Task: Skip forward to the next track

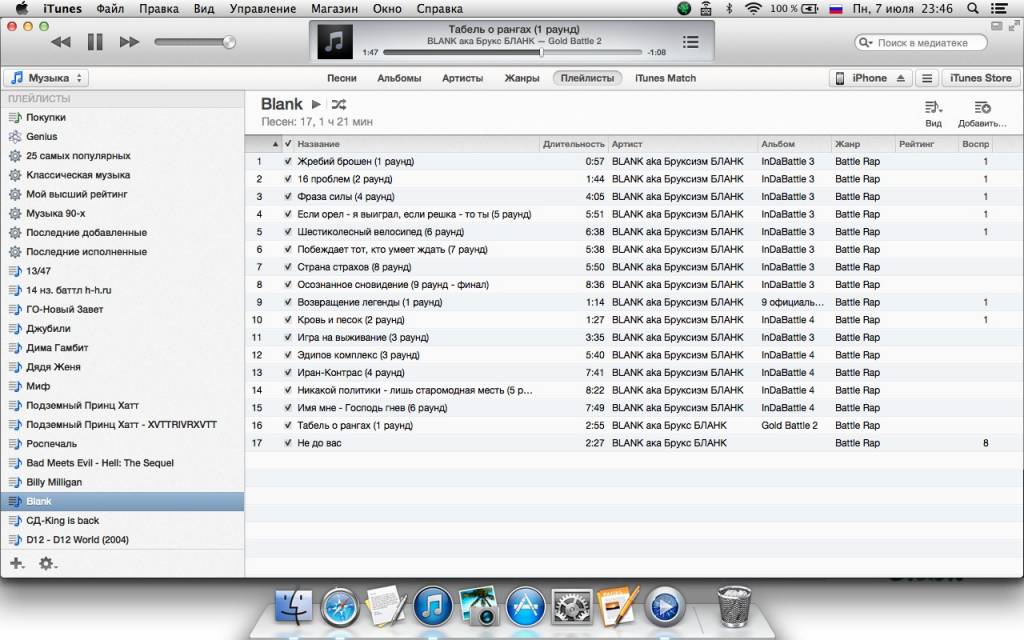Action: pos(129,42)
